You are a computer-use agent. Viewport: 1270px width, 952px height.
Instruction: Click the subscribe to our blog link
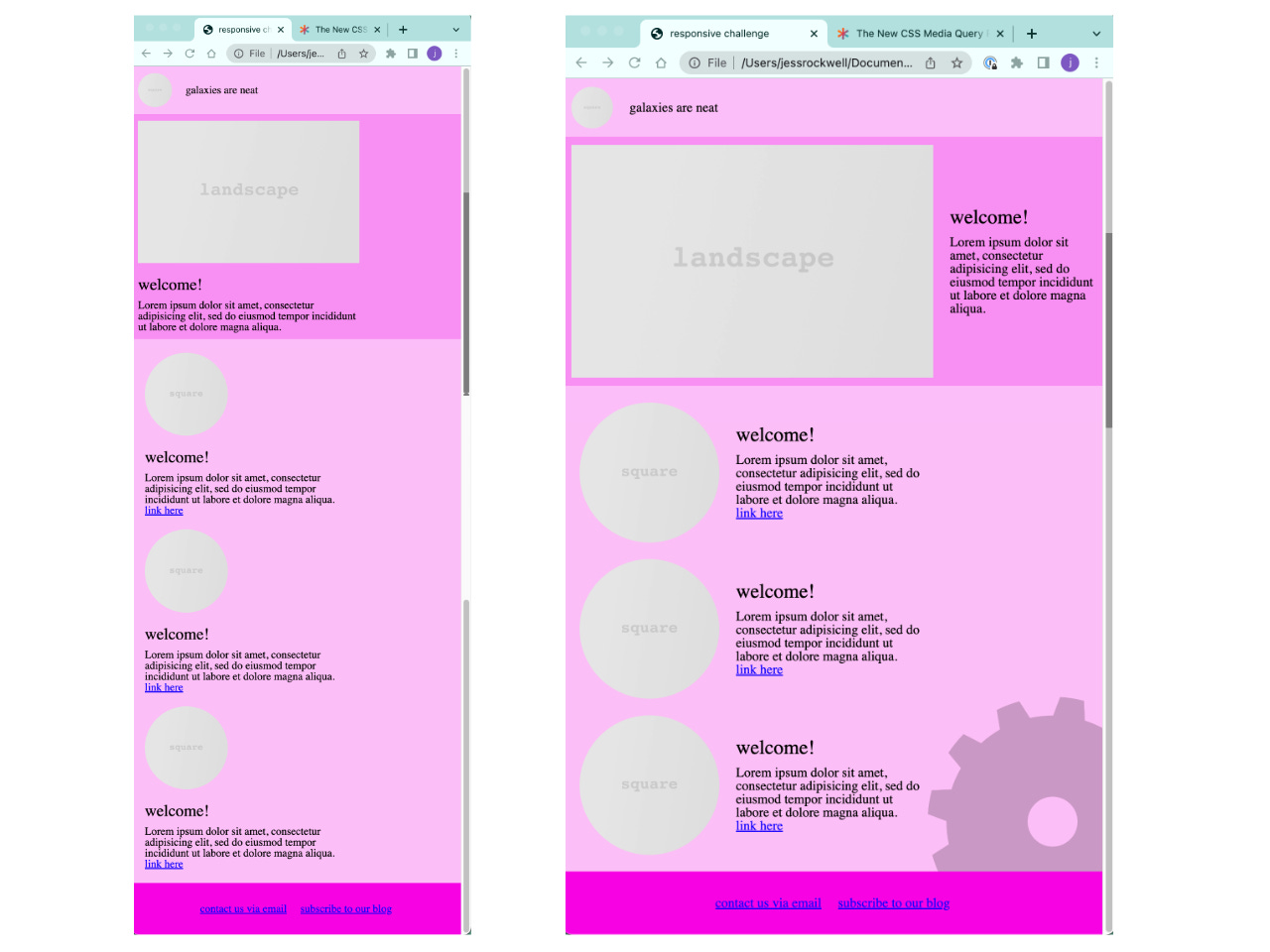pos(893,902)
